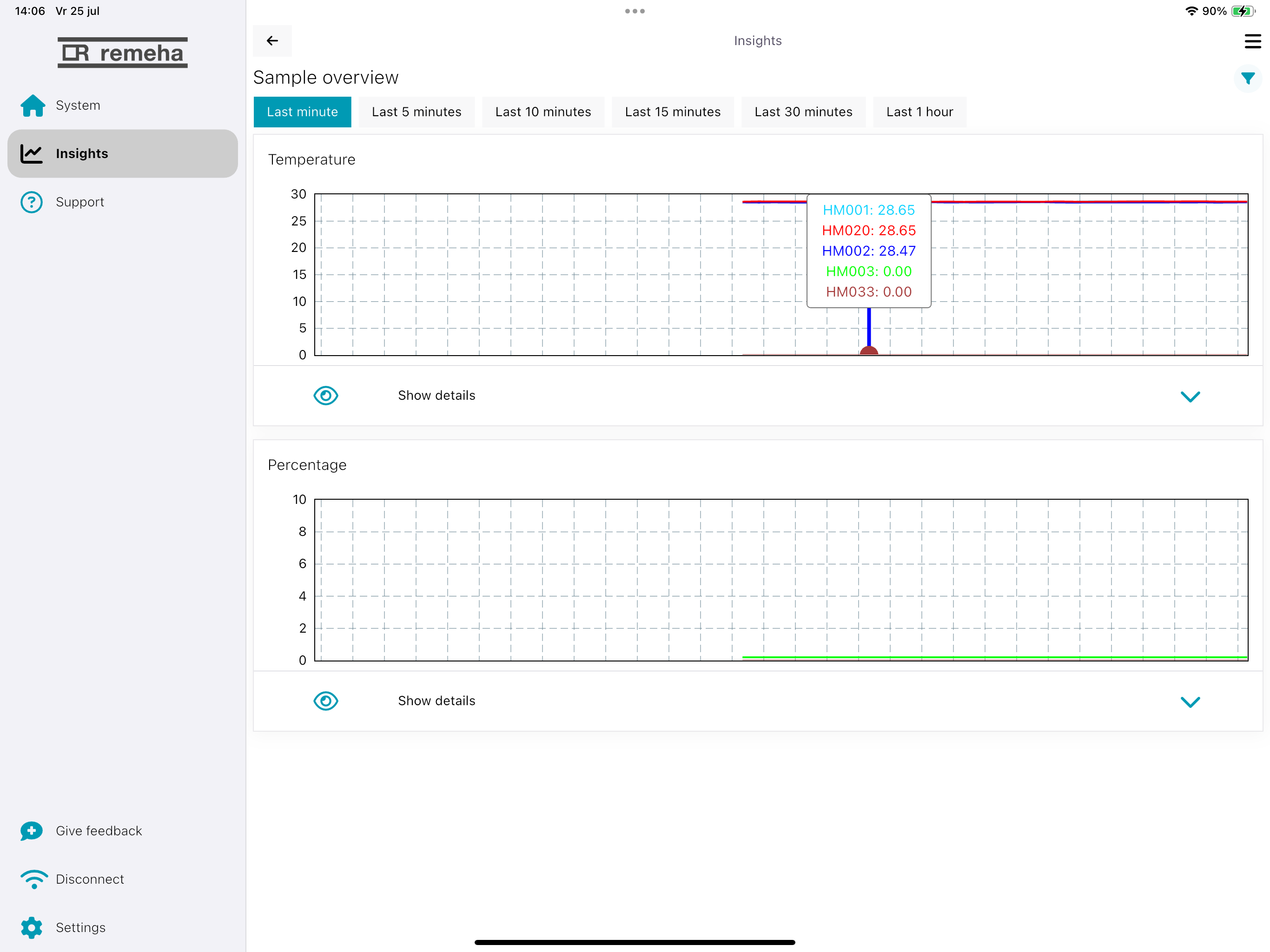The height and width of the screenshot is (952, 1270).
Task: Go back with the arrow button
Action: pyautogui.click(x=272, y=41)
